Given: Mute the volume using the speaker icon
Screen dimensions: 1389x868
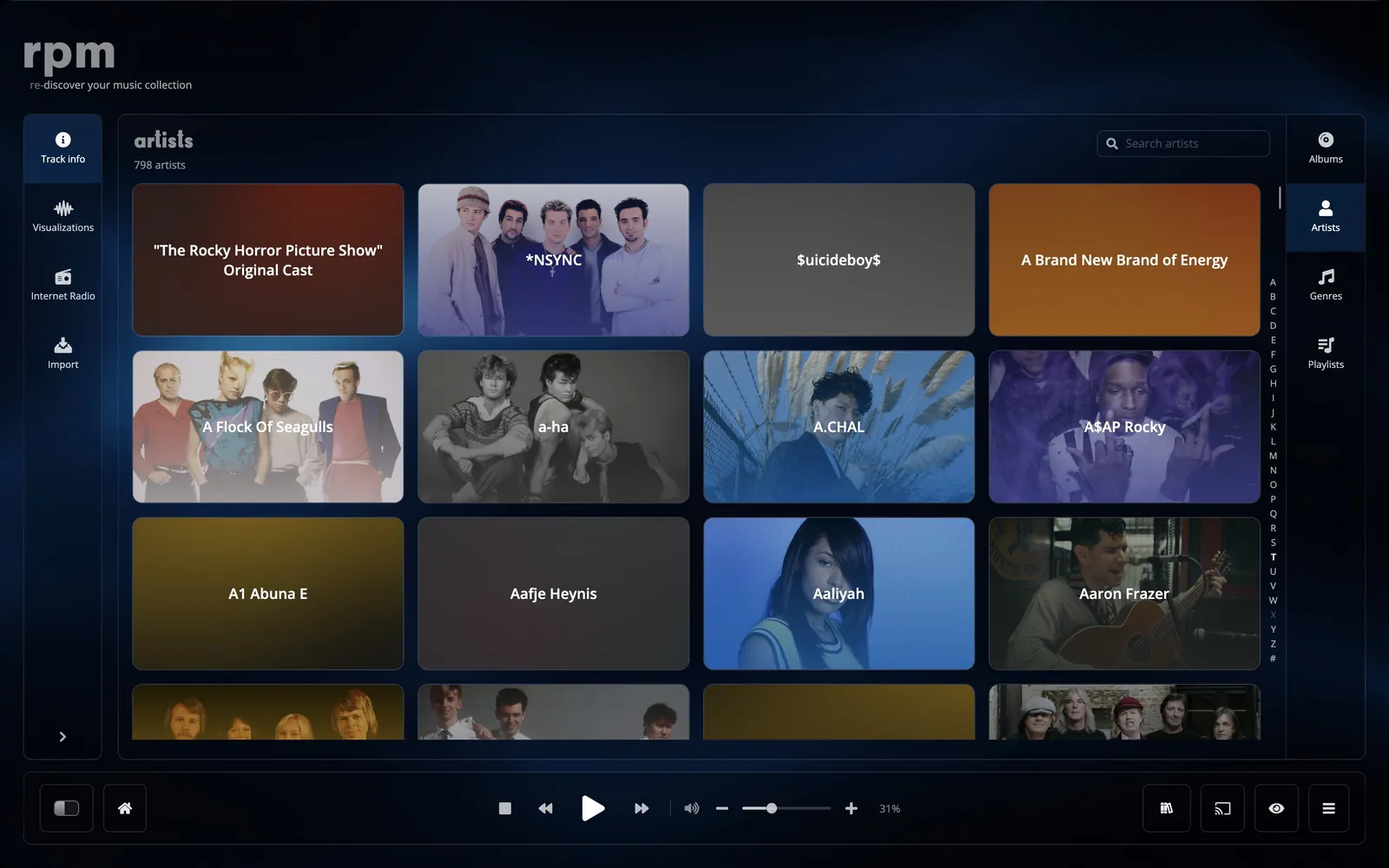Looking at the screenshot, I should coord(692,808).
